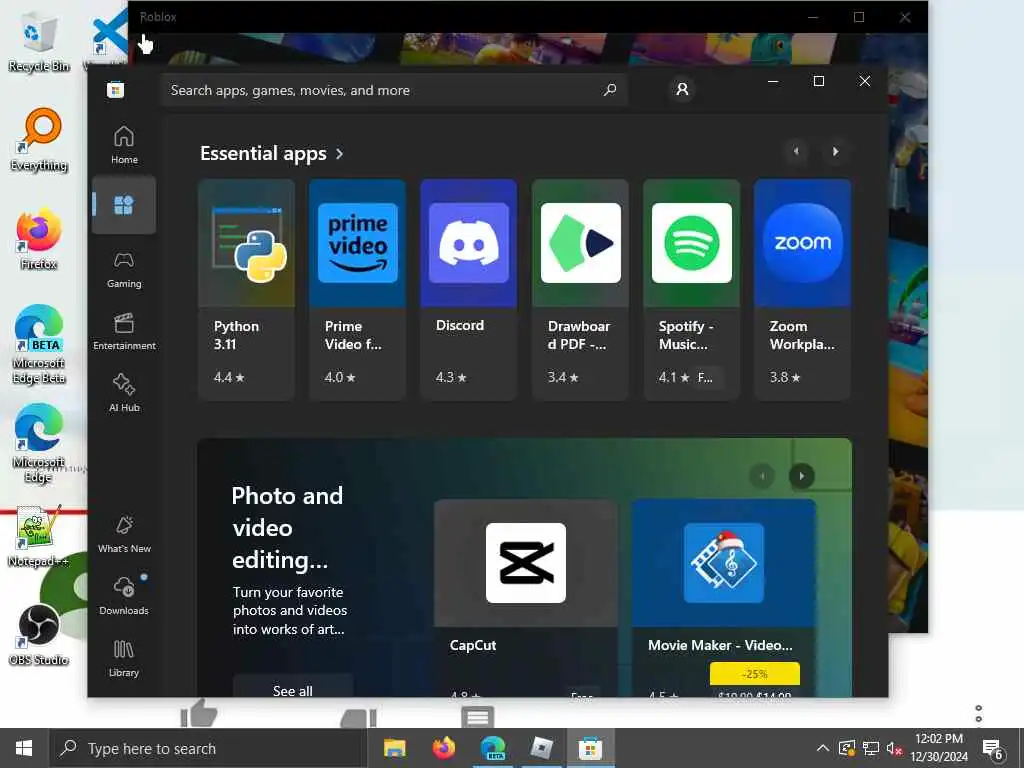This screenshot has height=768, width=1024.
Task: Open the network tray icon
Action: click(x=871, y=748)
